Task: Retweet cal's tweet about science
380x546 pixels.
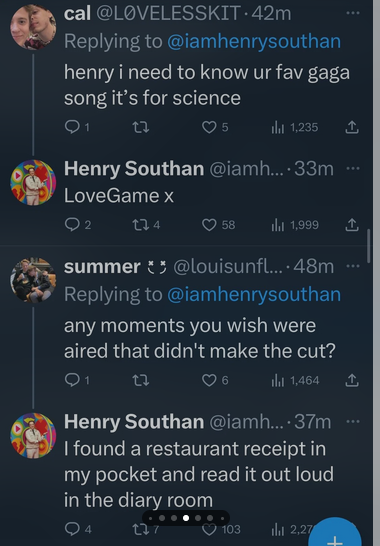Action: coord(141,127)
